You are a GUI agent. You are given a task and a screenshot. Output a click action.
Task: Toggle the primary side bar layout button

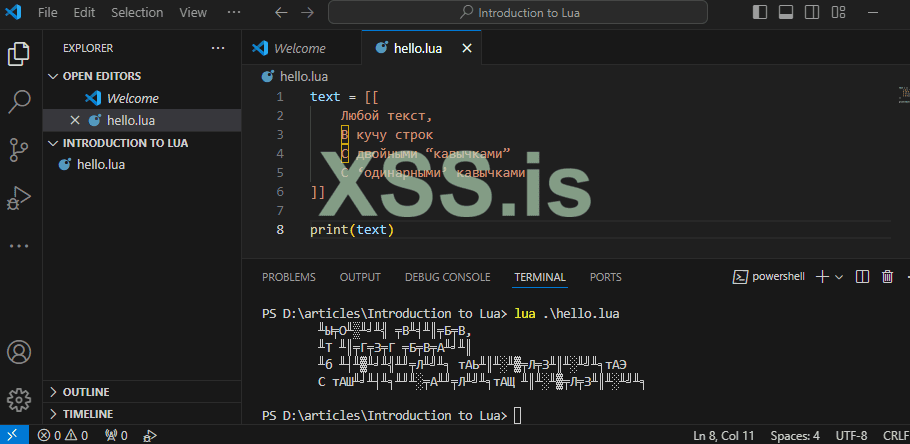[x=760, y=13]
